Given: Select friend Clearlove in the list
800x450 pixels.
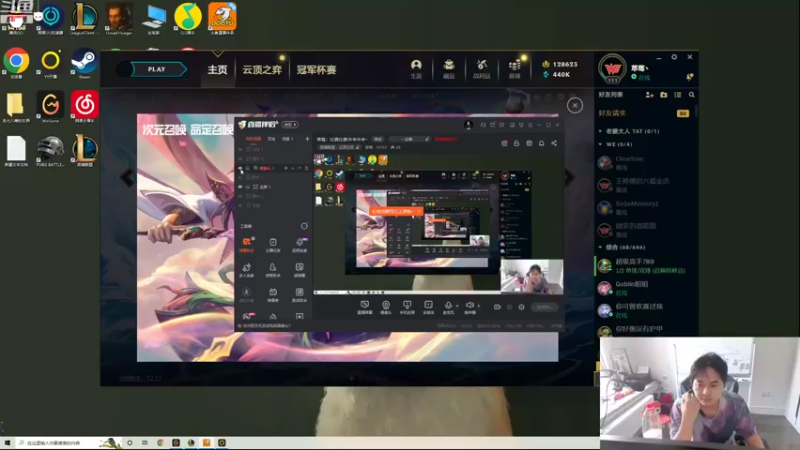Looking at the screenshot, I should (x=644, y=163).
